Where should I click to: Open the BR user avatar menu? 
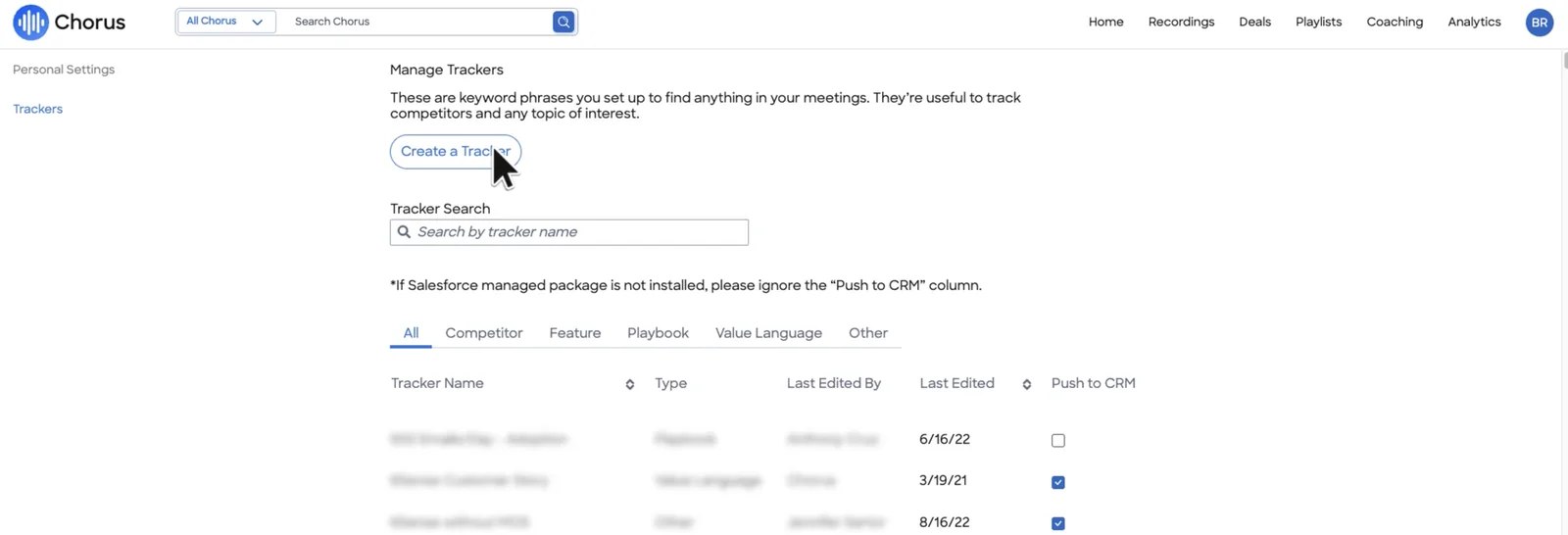click(x=1540, y=22)
